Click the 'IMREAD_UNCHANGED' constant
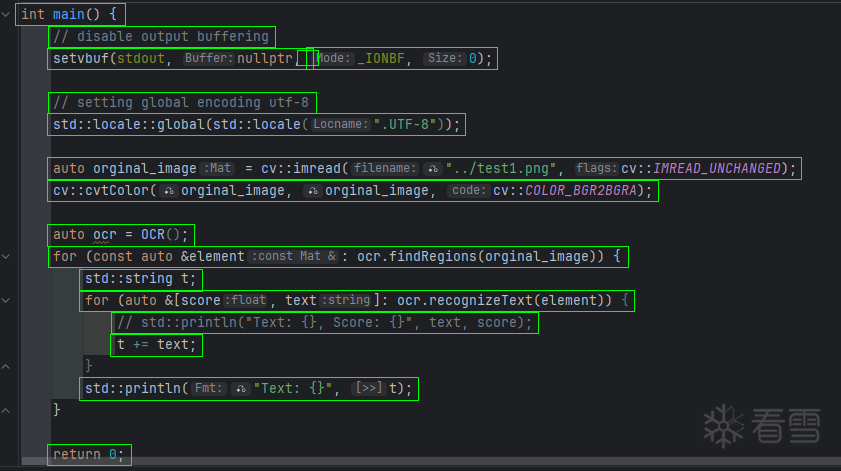 pyautogui.click(x=717, y=168)
